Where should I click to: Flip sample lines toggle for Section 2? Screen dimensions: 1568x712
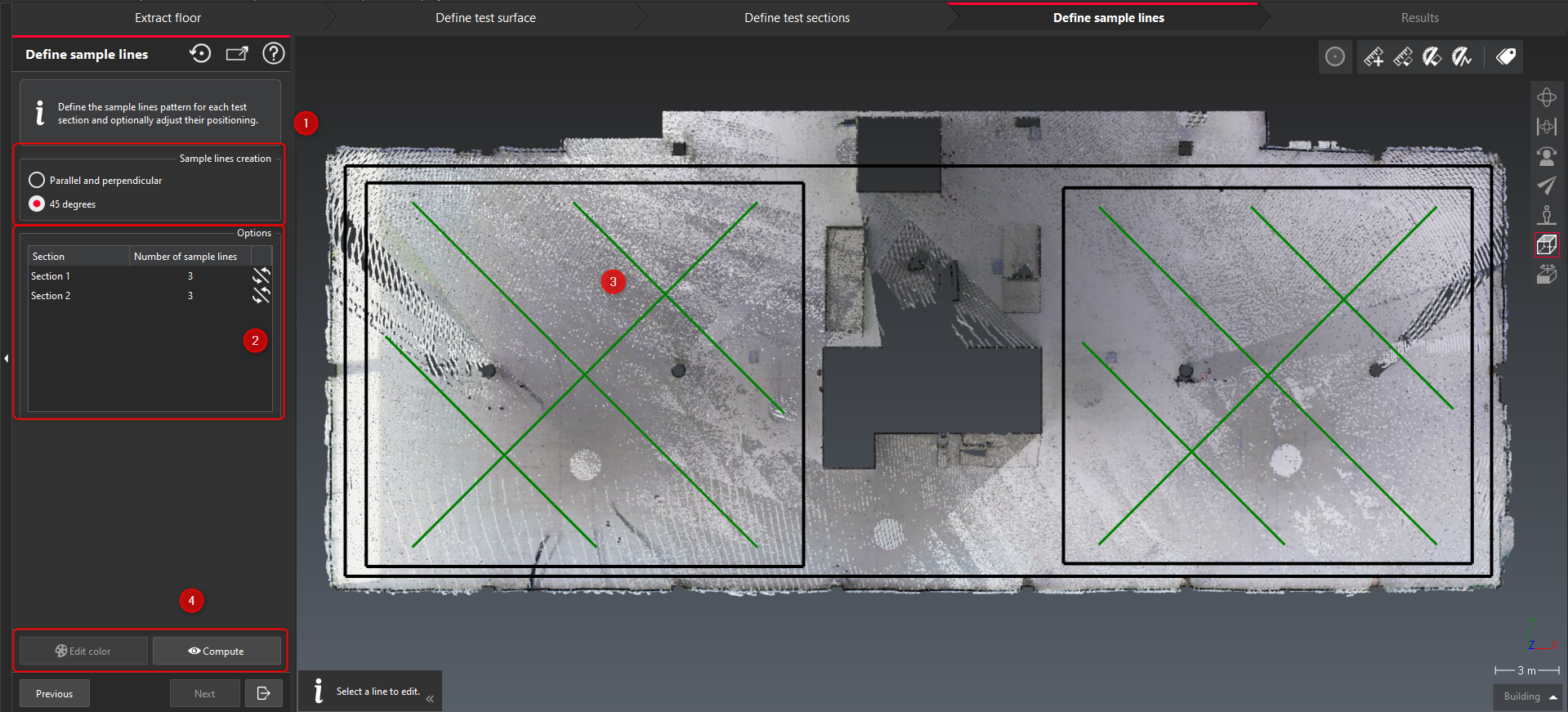click(x=261, y=295)
